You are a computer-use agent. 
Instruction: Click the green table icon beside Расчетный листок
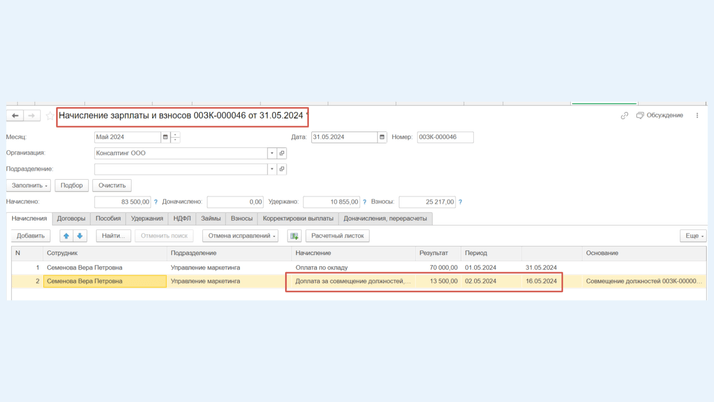click(x=294, y=236)
